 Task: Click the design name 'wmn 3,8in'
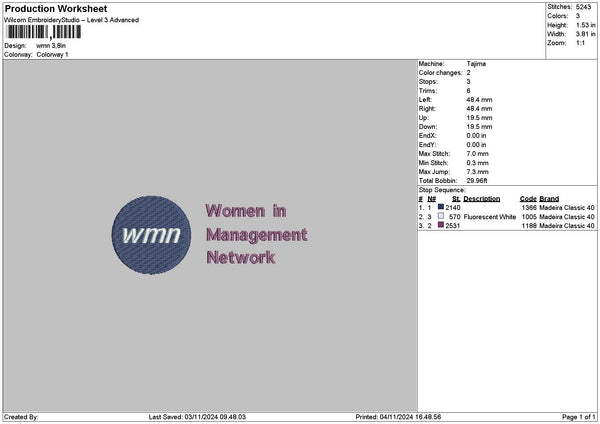point(51,46)
